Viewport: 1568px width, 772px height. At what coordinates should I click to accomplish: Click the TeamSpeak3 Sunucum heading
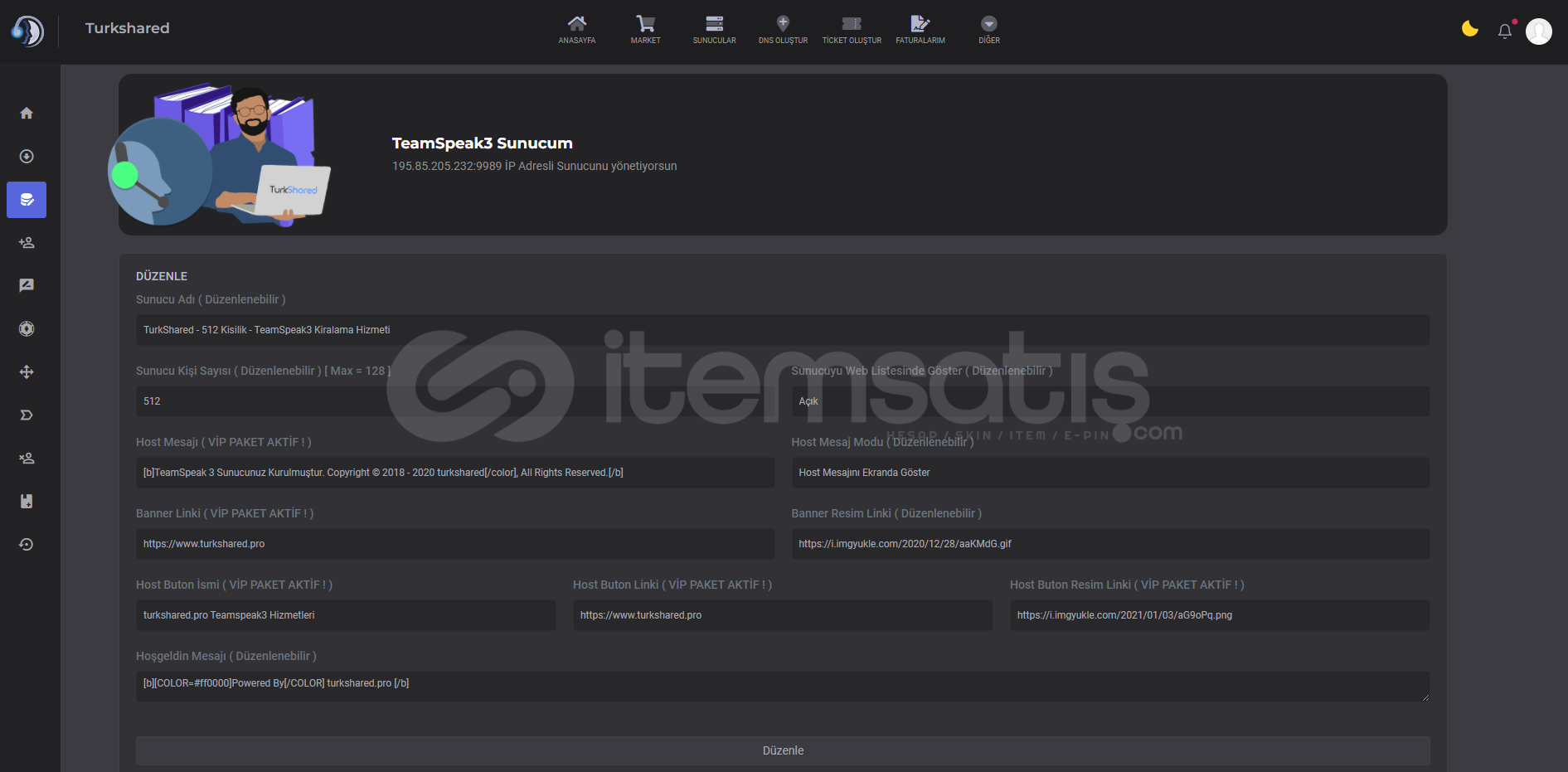[483, 143]
